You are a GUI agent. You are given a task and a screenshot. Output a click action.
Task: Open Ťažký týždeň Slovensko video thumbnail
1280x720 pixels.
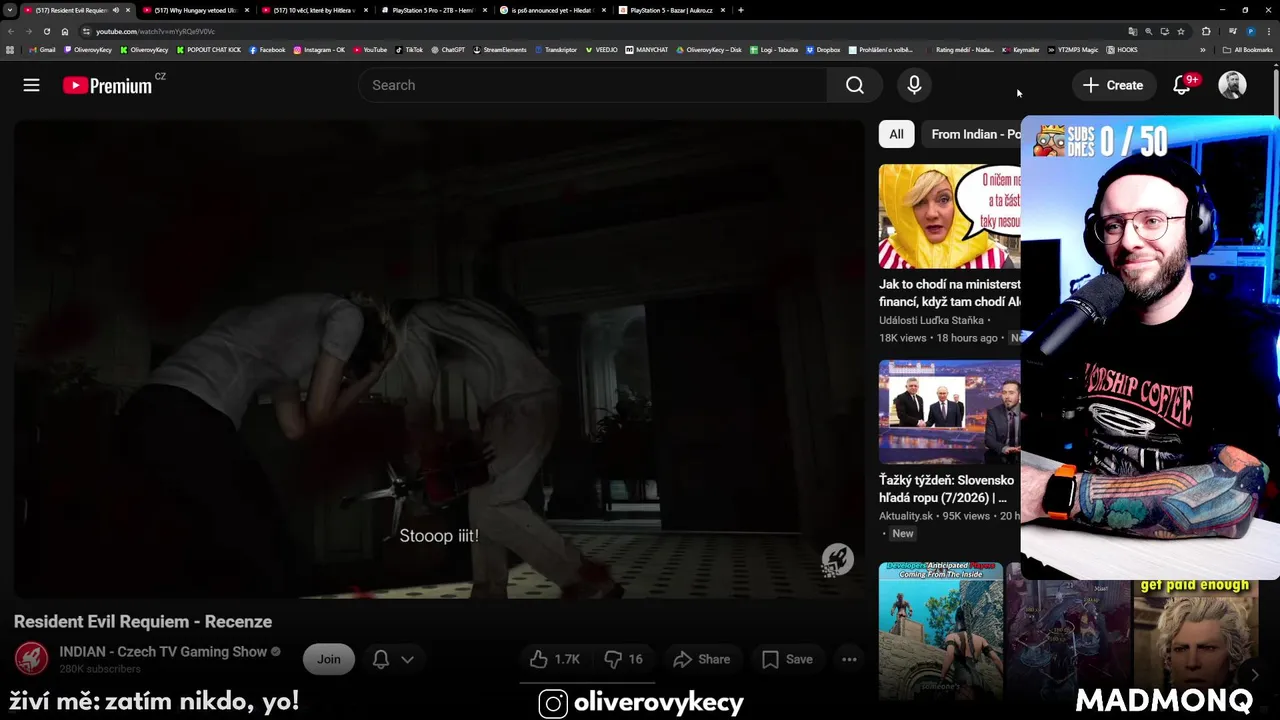950,412
